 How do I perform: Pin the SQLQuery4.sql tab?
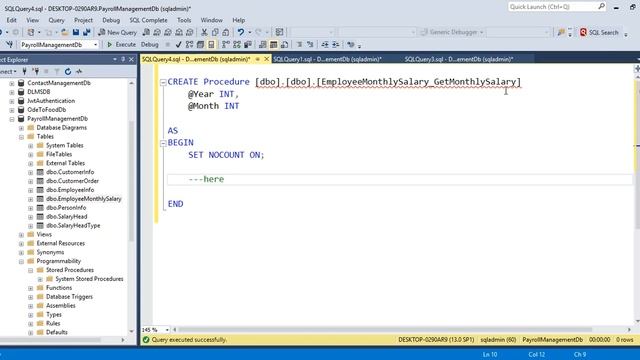pyautogui.click(x=258, y=59)
